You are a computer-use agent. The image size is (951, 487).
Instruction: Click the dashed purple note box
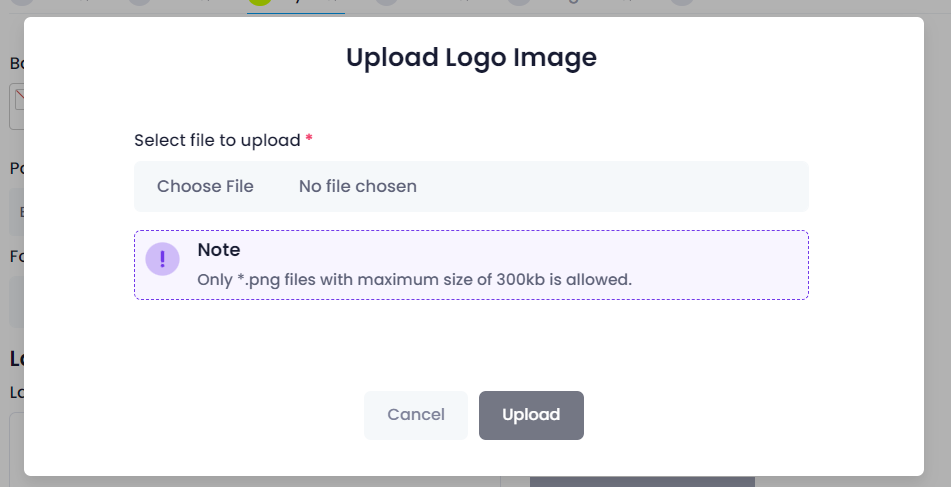click(x=471, y=265)
